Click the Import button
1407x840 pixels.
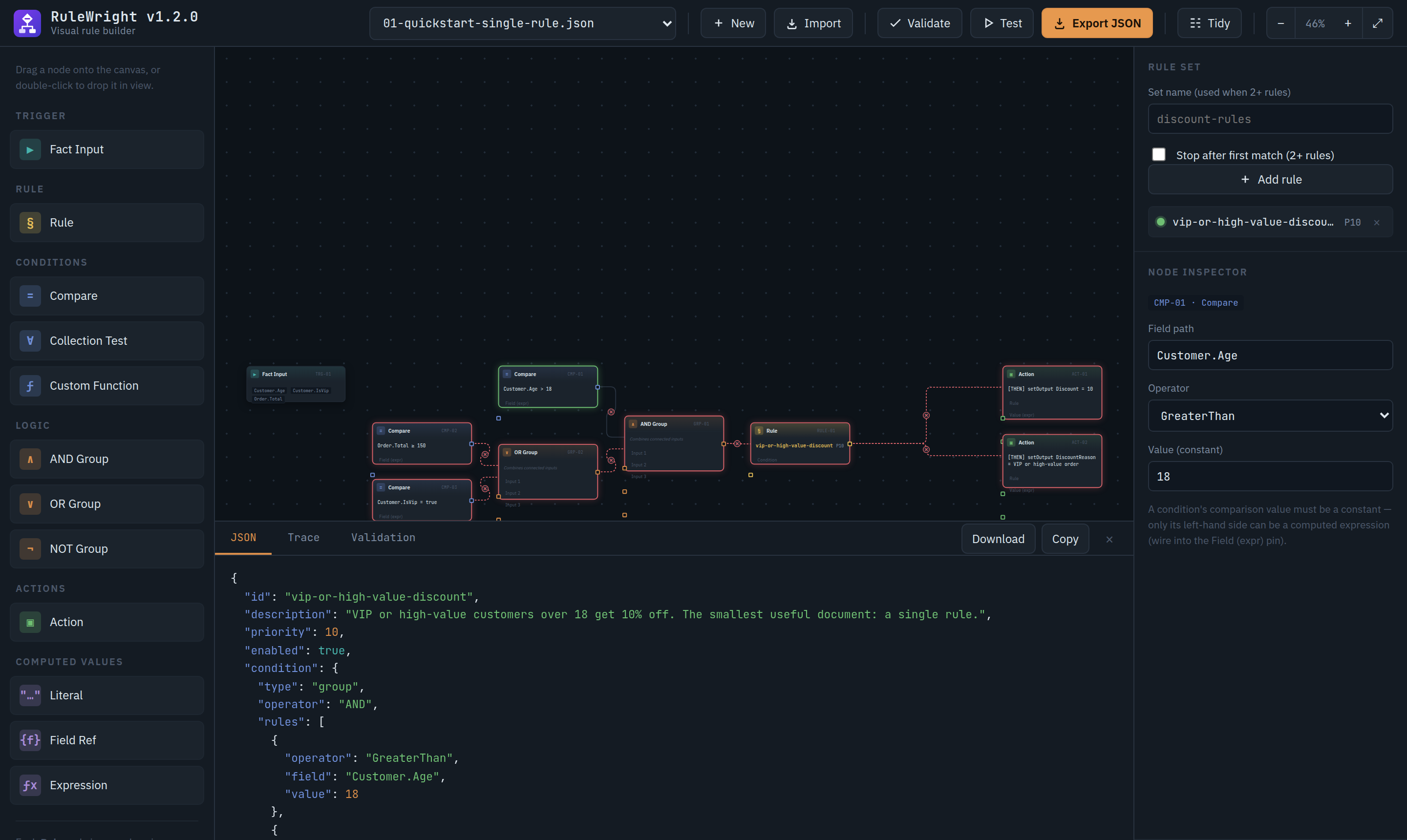point(813,23)
